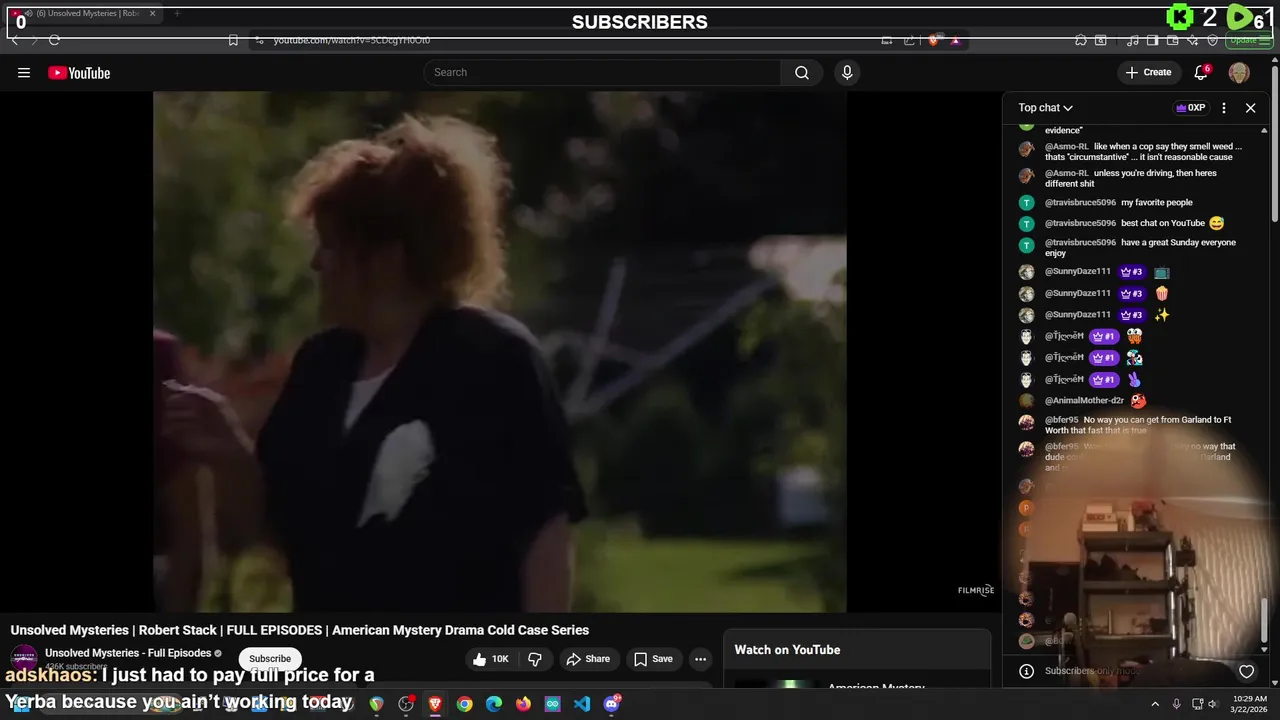Pause the video by clicking the player
This screenshot has height=720, width=1280.
coord(499,351)
